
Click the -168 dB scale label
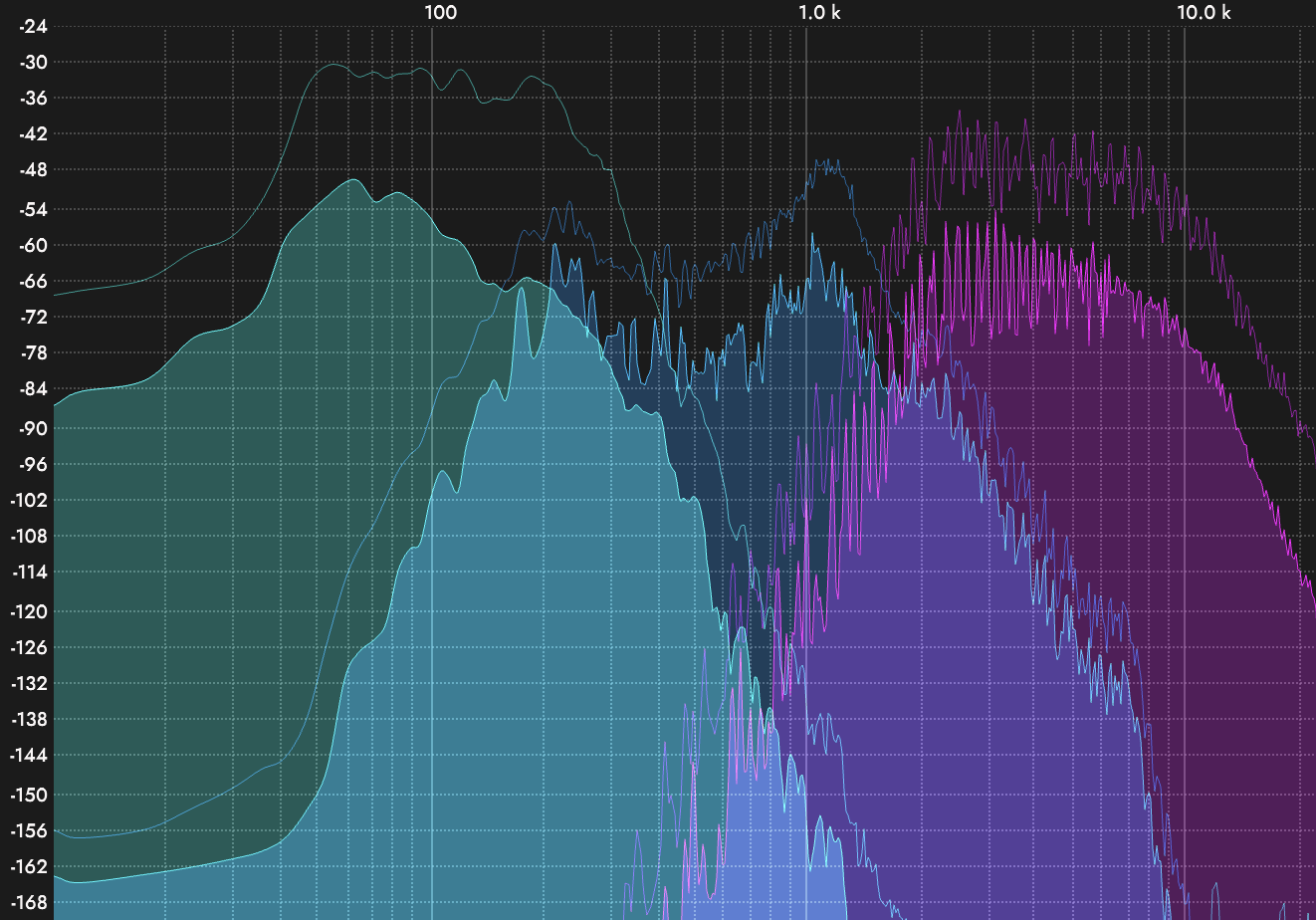(29, 902)
